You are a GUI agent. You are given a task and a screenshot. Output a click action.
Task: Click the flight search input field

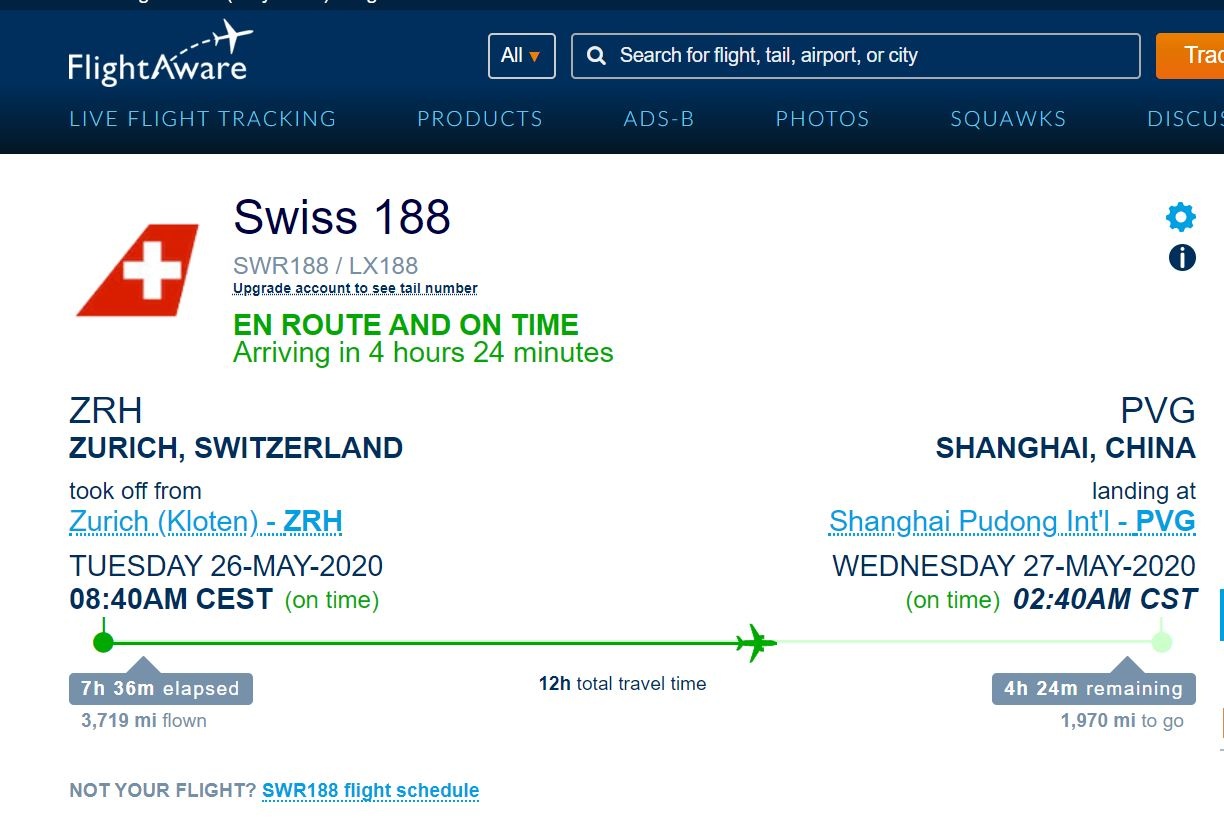pos(870,56)
